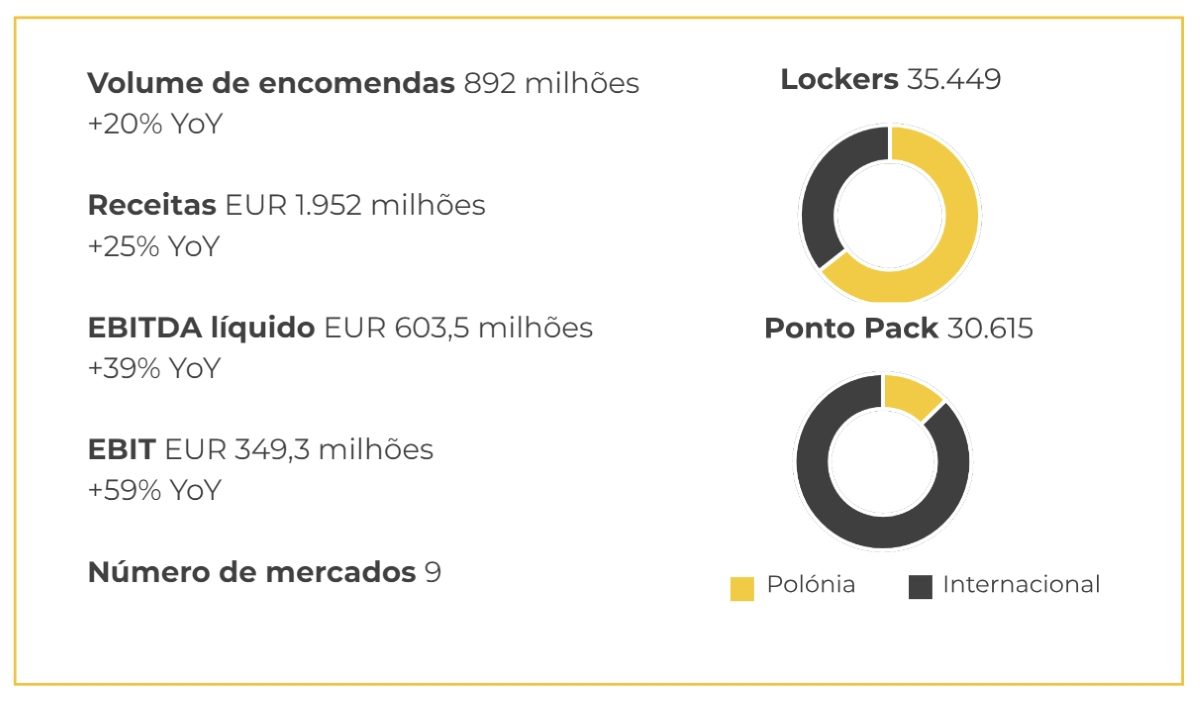Image resolution: width=1200 pixels, height=704 pixels.
Task: Click the EBITDA líquido heading
Action: click(201, 328)
